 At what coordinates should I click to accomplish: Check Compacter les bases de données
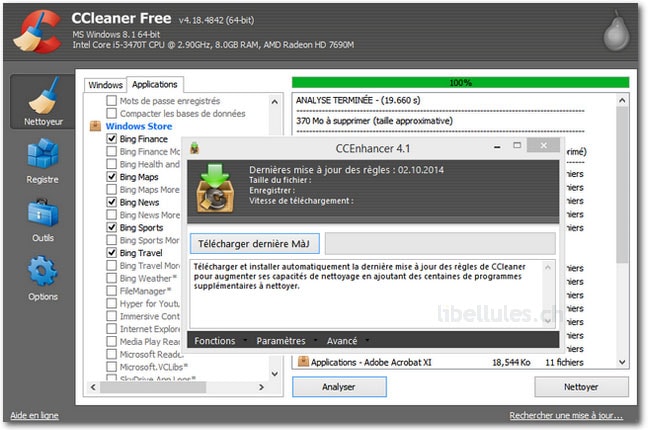[112, 113]
